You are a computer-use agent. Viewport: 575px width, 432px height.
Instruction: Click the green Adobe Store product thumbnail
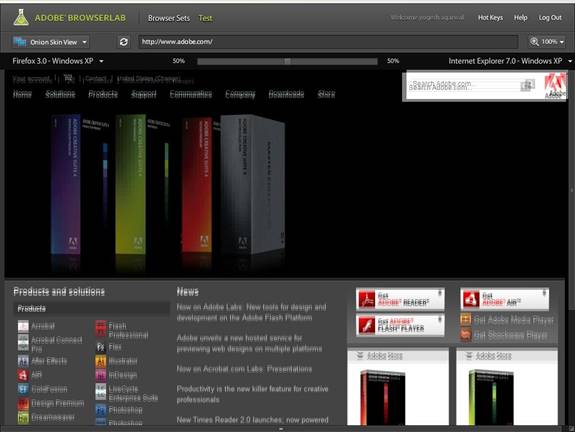(x=491, y=398)
